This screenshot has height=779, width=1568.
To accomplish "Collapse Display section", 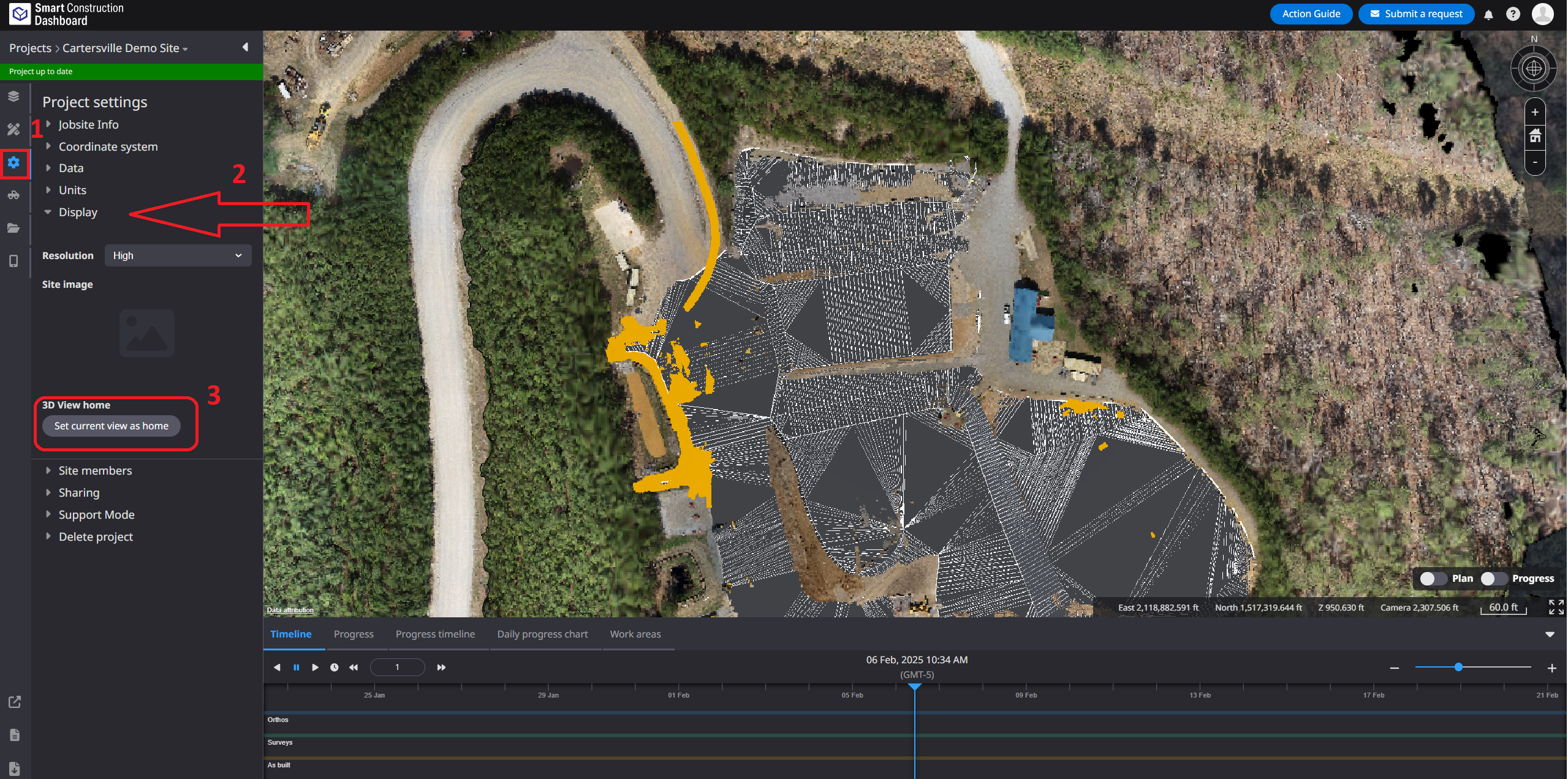I will click(x=78, y=212).
